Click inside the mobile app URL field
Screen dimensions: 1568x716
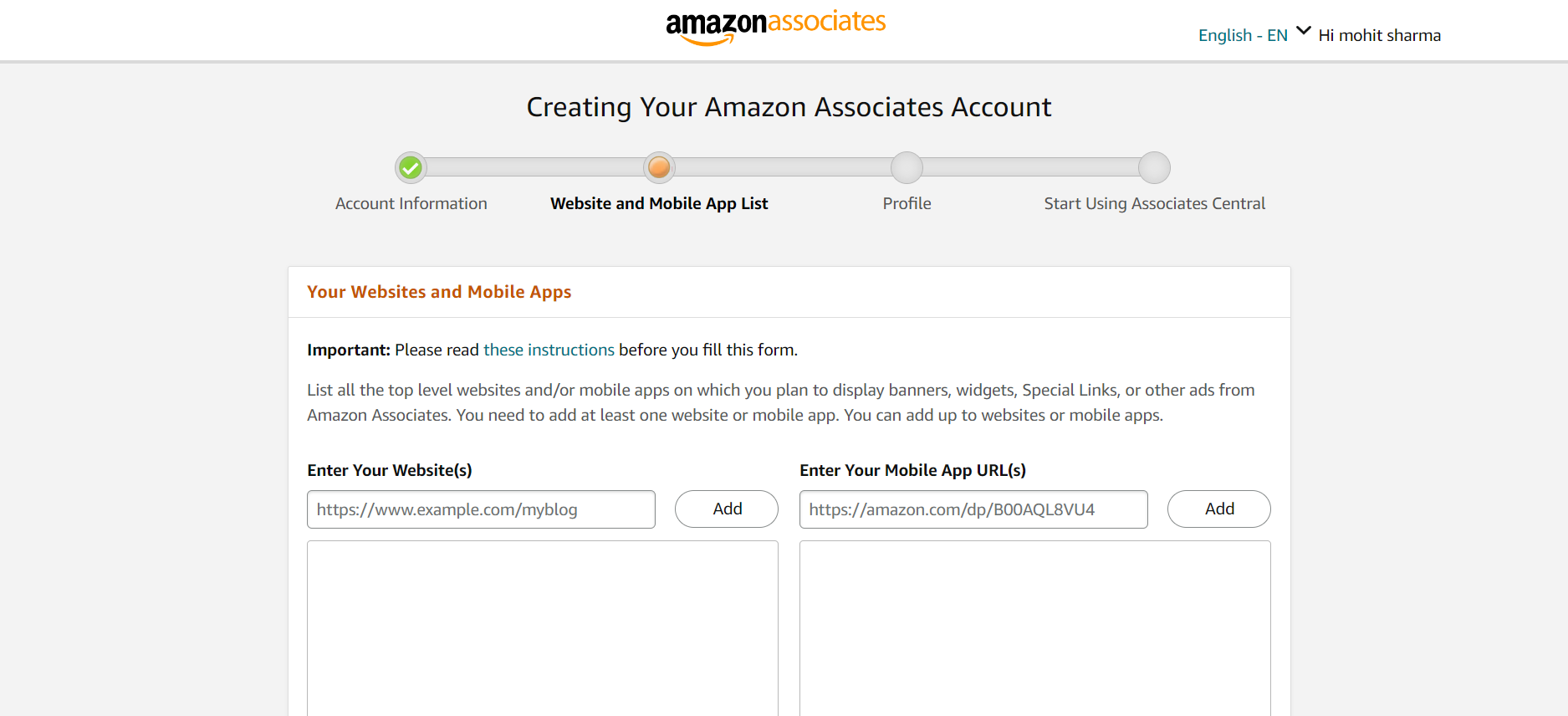tap(973, 509)
